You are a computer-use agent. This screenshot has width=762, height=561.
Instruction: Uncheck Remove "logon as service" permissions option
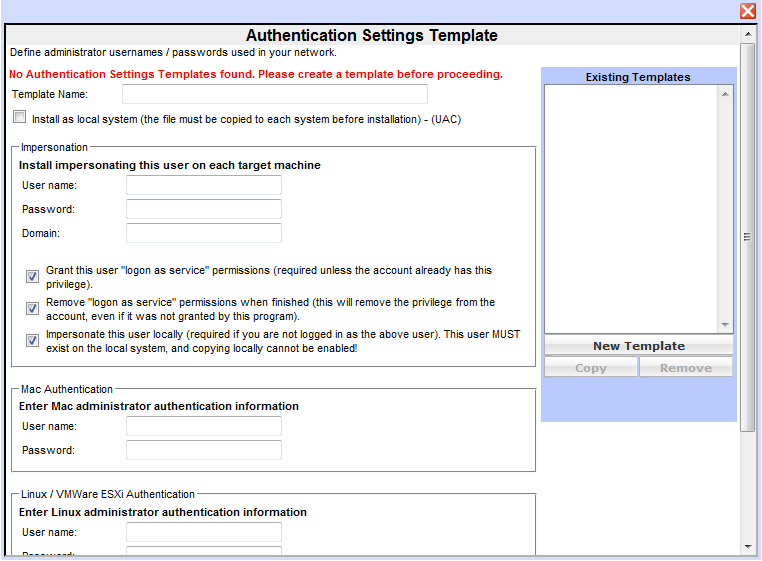33,308
